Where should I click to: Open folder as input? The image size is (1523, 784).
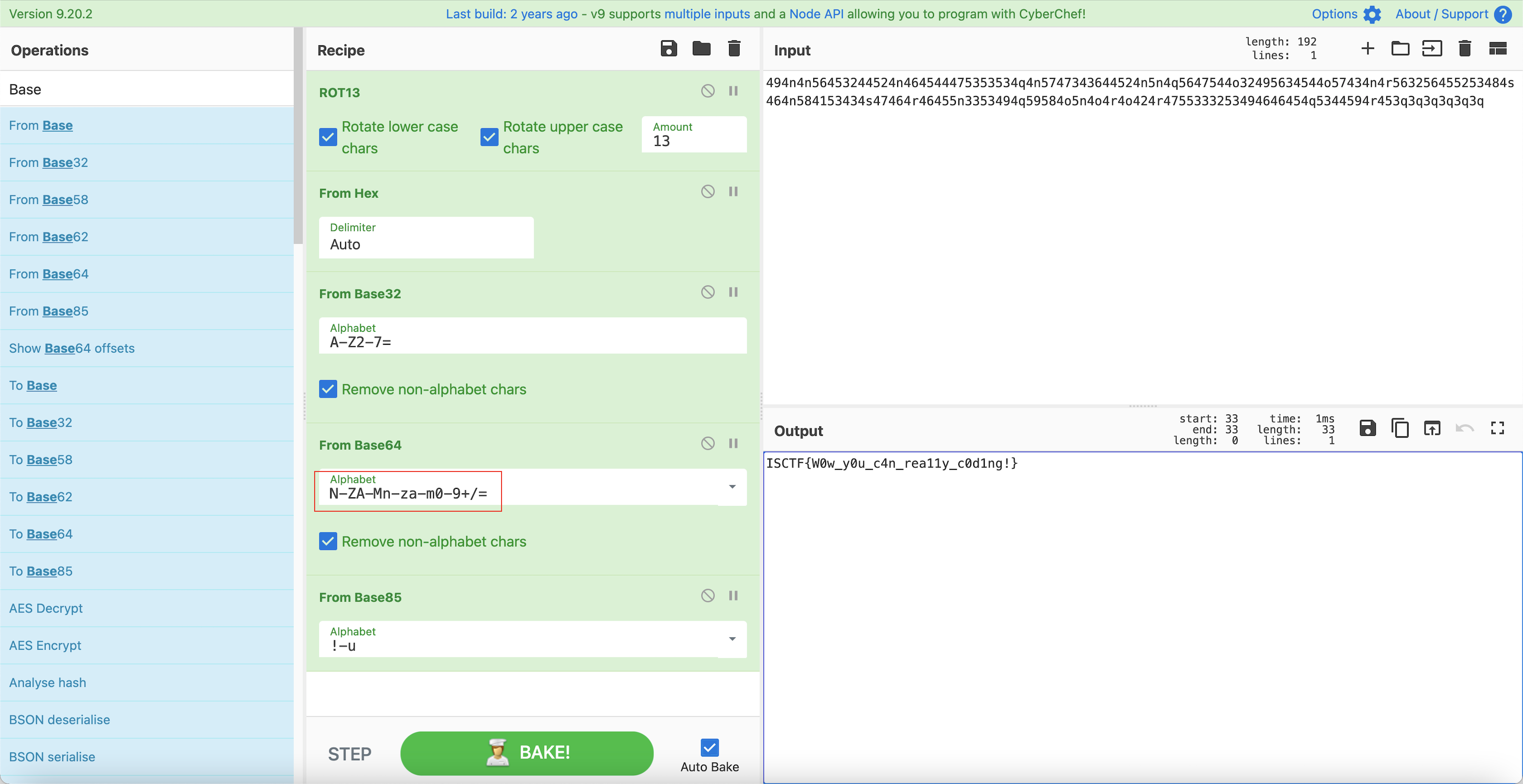pos(1400,49)
